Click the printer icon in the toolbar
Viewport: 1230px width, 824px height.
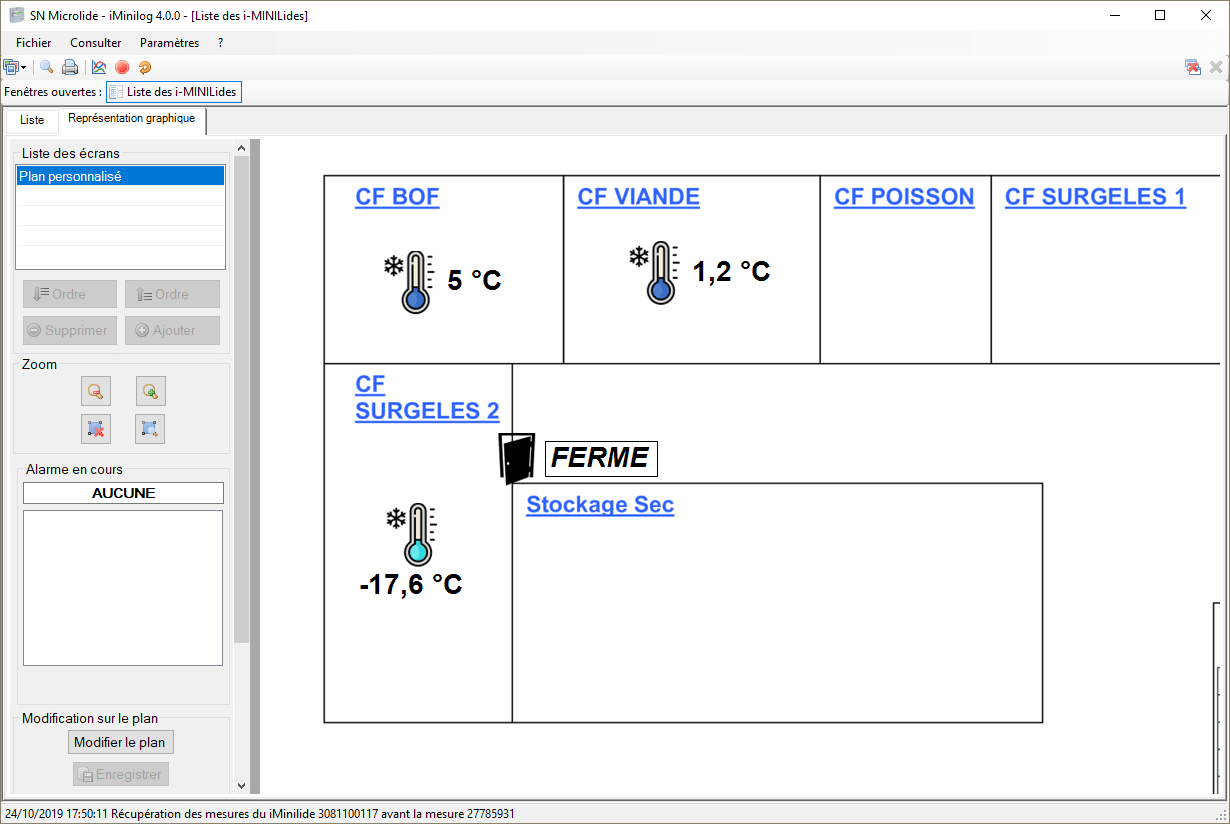coord(70,67)
